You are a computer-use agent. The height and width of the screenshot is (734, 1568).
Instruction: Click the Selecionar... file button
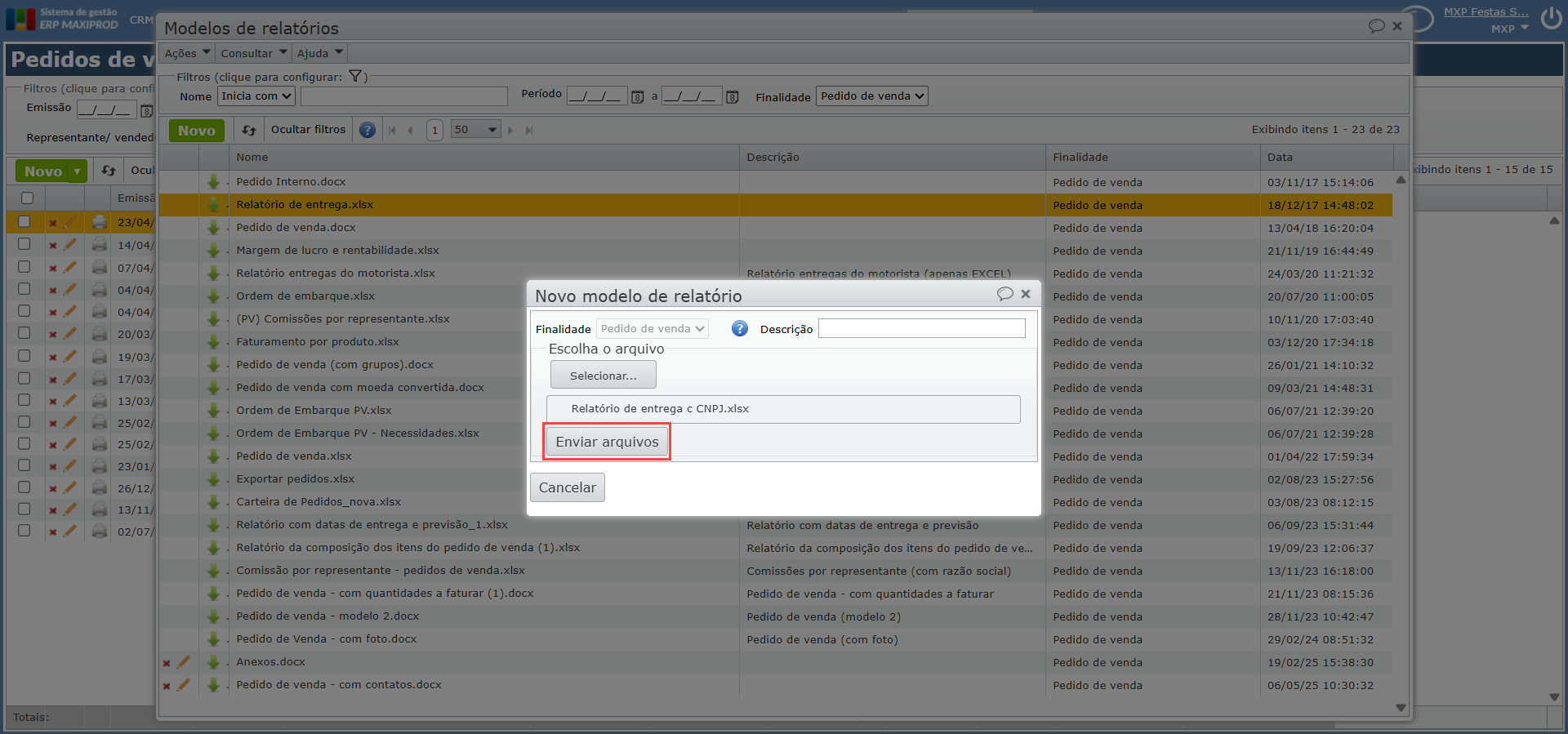[x=603, y=376]
